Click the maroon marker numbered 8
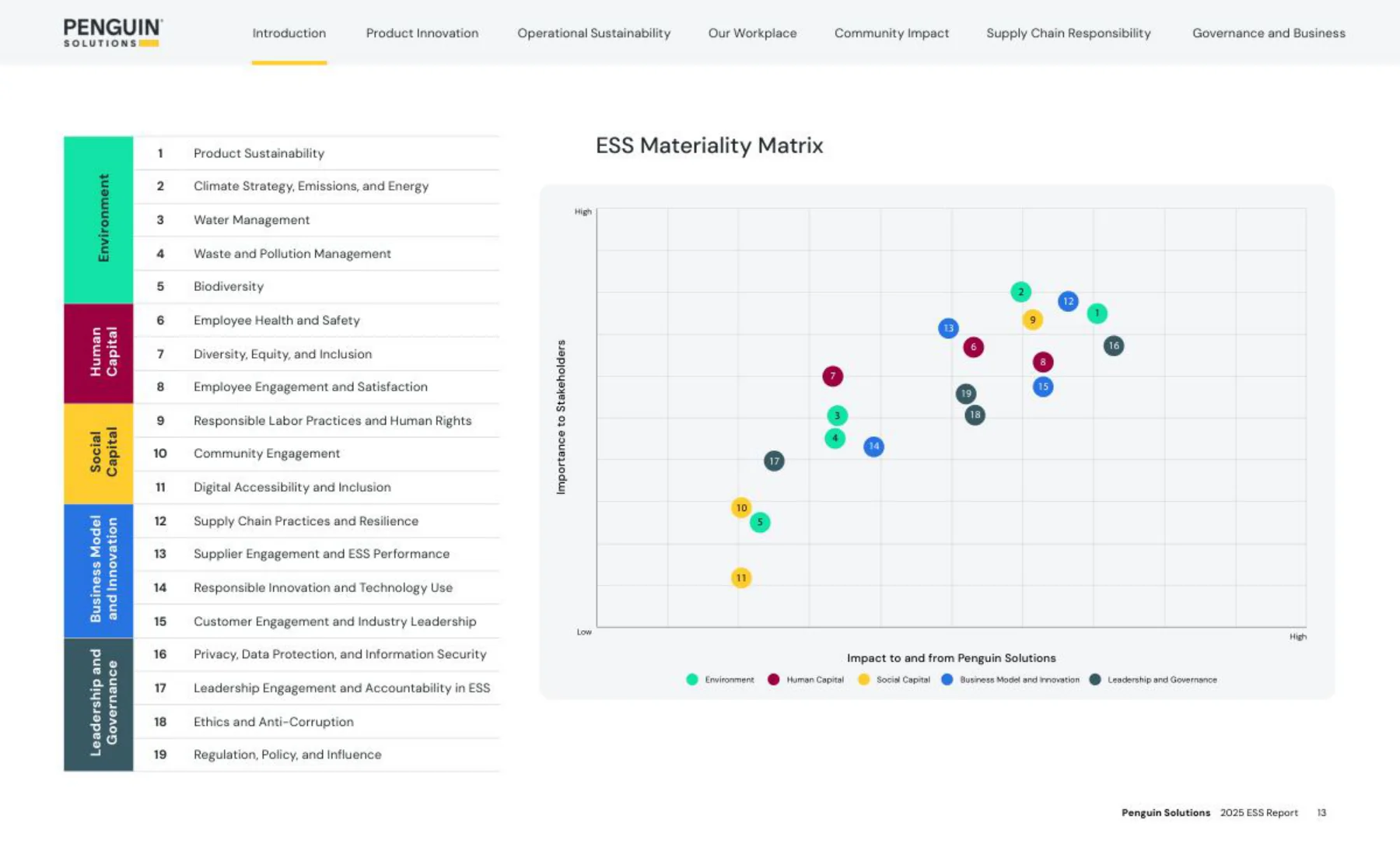The image size is (1400, 851). click(x=1043, y=362)
